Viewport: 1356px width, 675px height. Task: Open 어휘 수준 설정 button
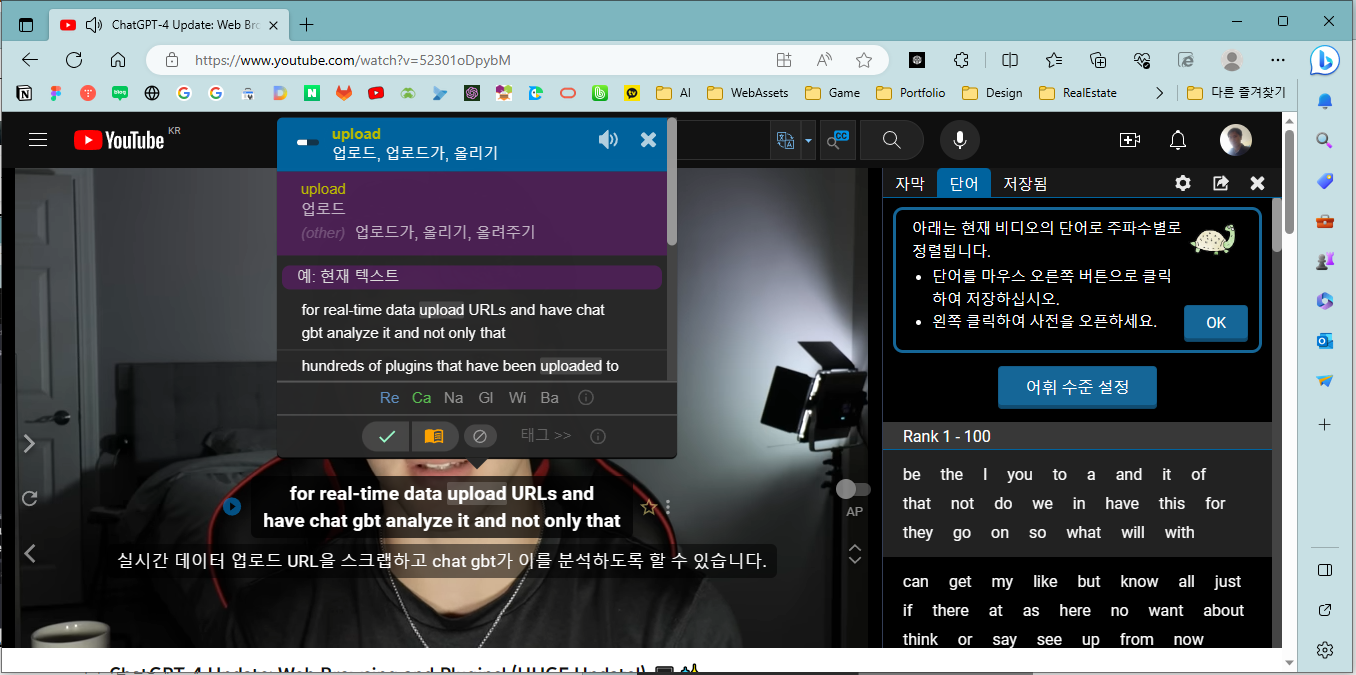[x=1077, y=386]
